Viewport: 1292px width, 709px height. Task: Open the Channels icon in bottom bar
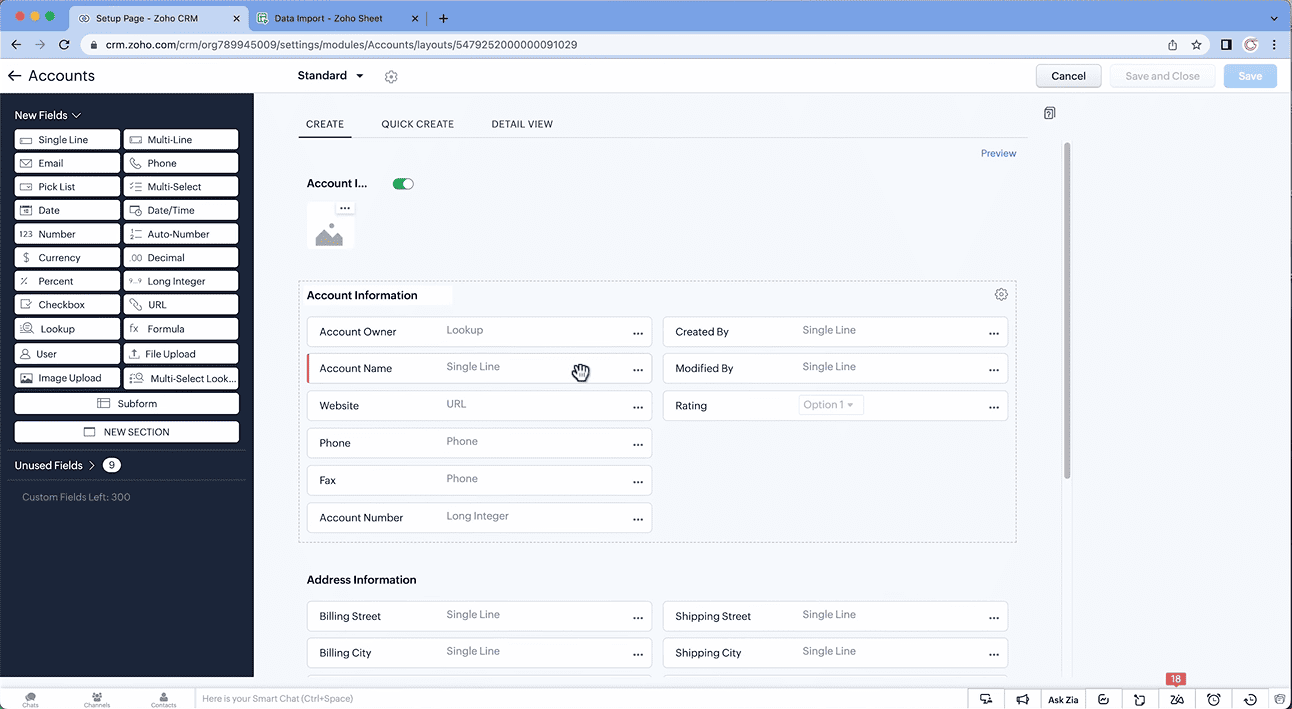97,699
